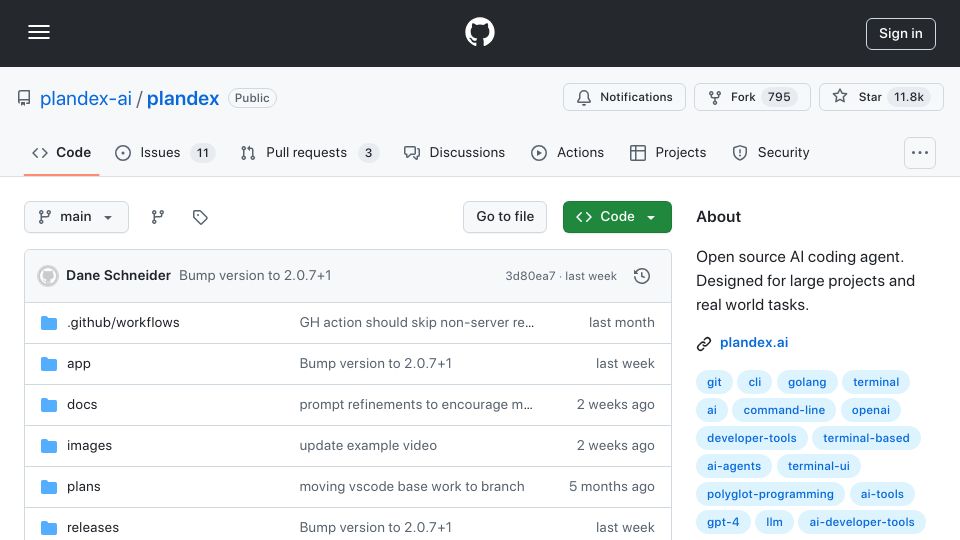Open the hamburger navigation menu
Screen dimensions: 960x540
tap(39, 32)
